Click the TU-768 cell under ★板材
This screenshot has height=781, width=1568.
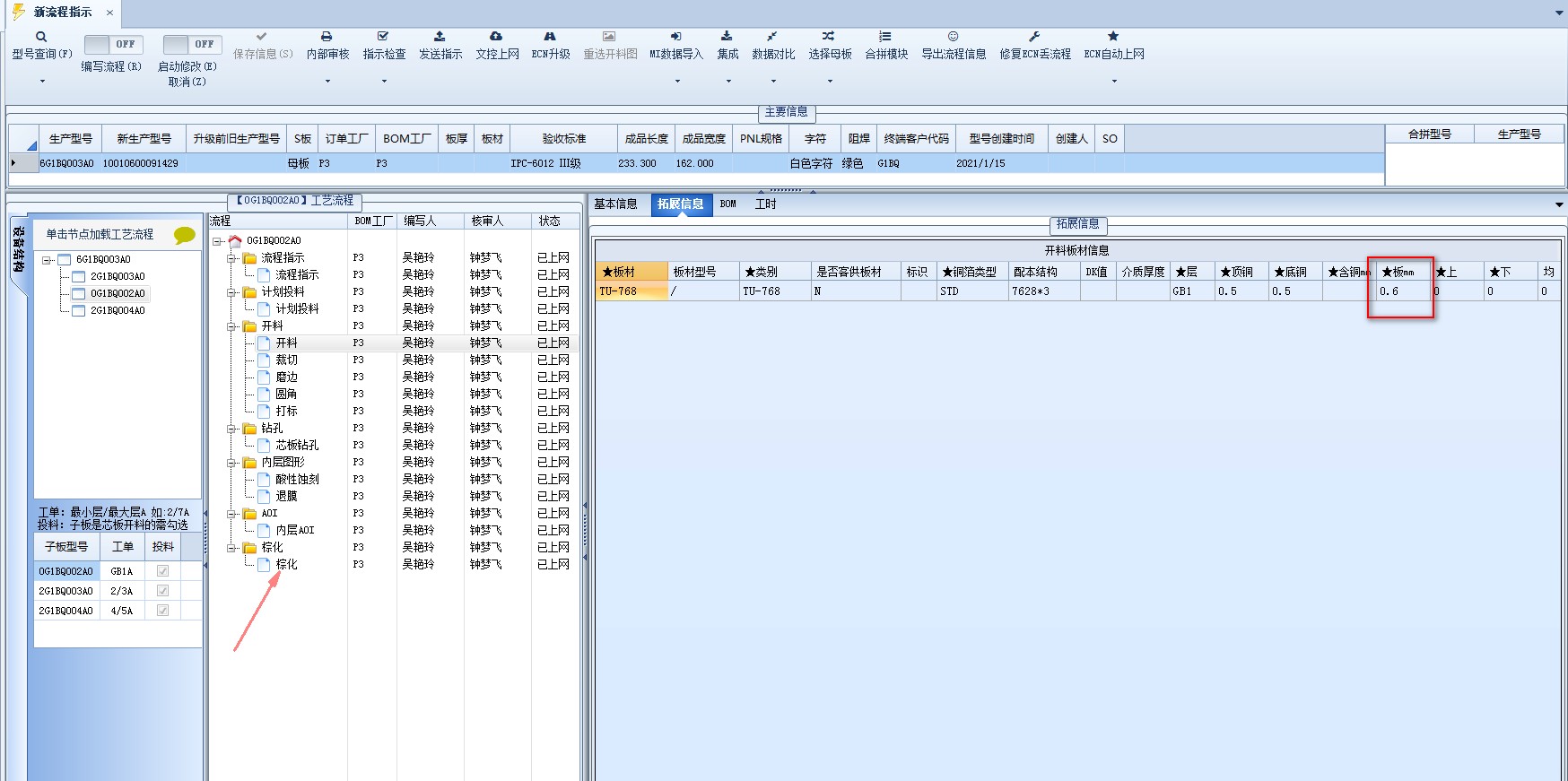[x=632, y=291]
